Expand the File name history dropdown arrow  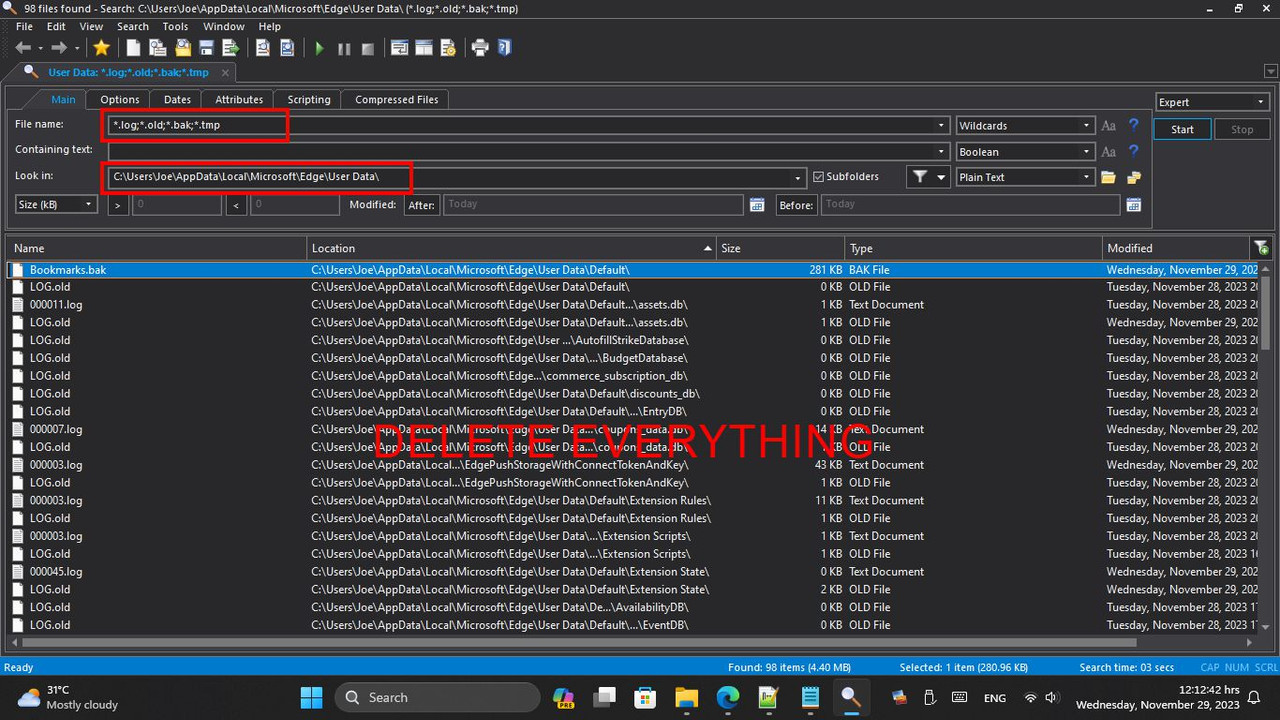point(941,126)
